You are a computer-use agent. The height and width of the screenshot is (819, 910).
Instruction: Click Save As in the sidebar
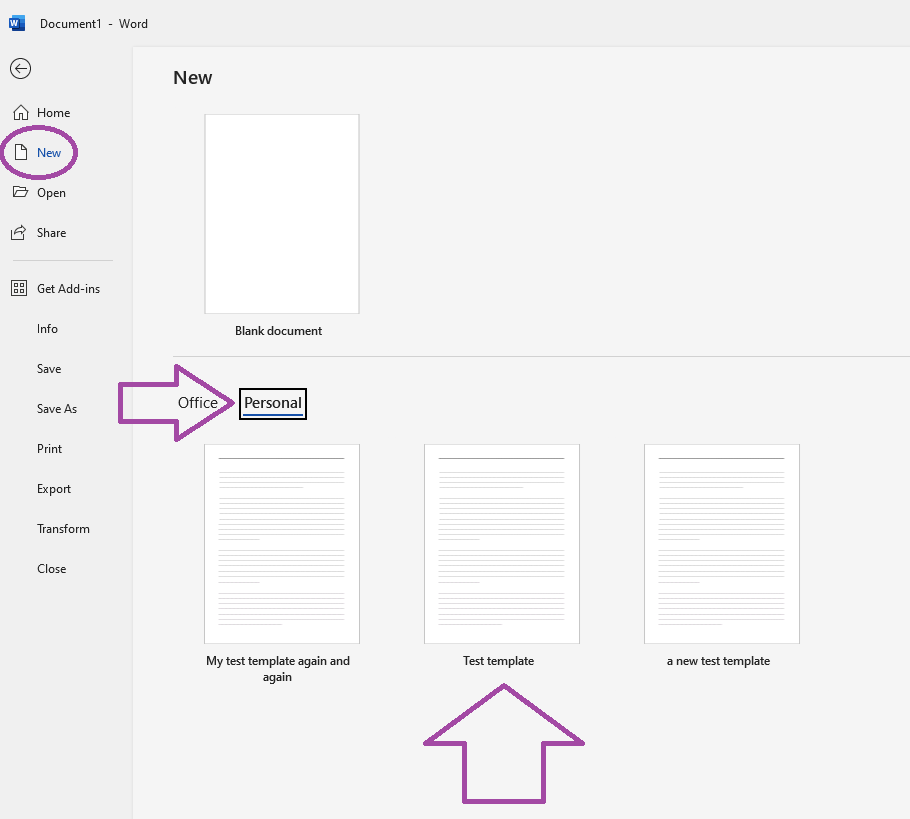[x=56, y=408]
